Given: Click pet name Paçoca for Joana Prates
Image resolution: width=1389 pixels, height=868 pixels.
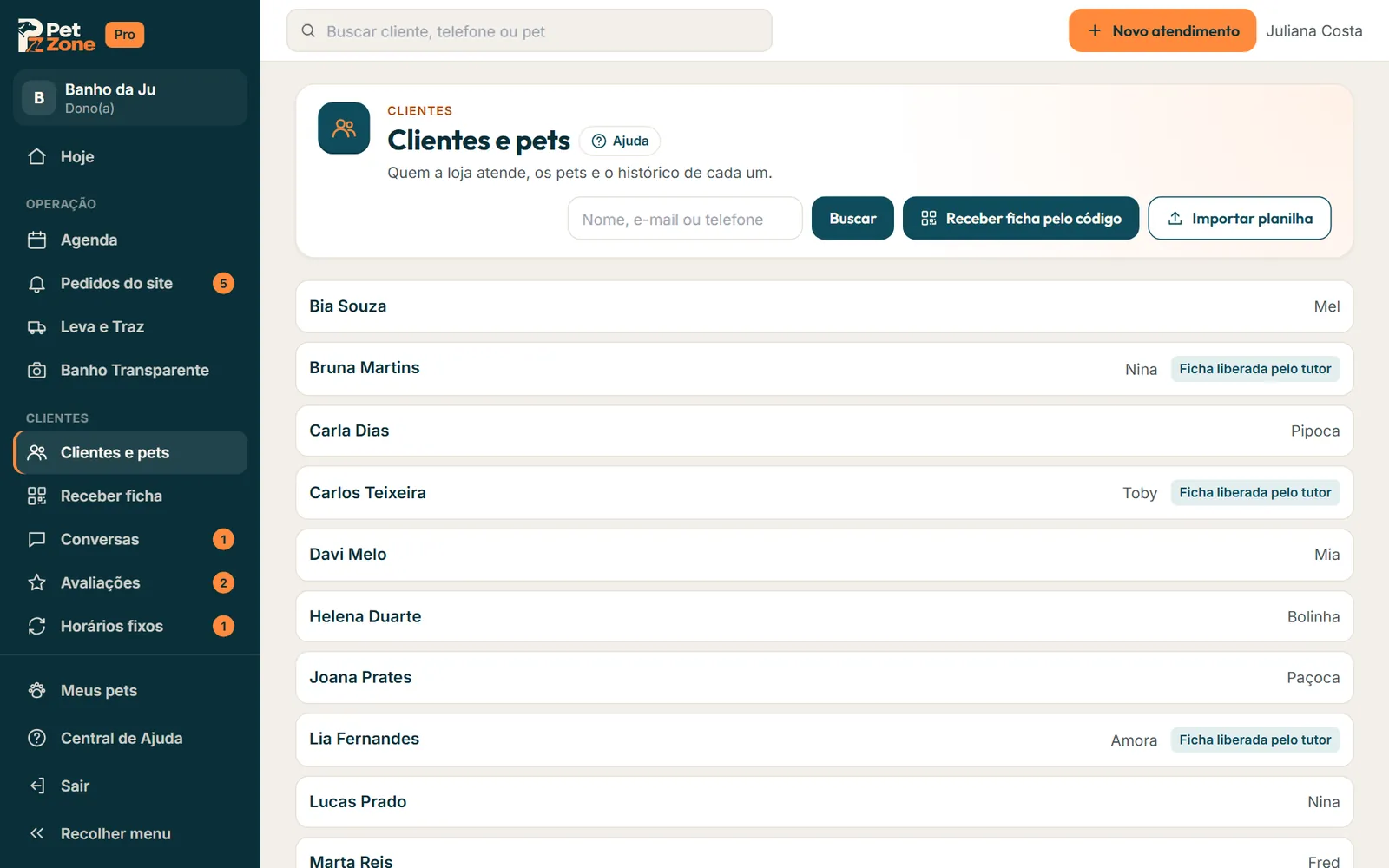Looking at the screenshot, I should [1313, 678].
